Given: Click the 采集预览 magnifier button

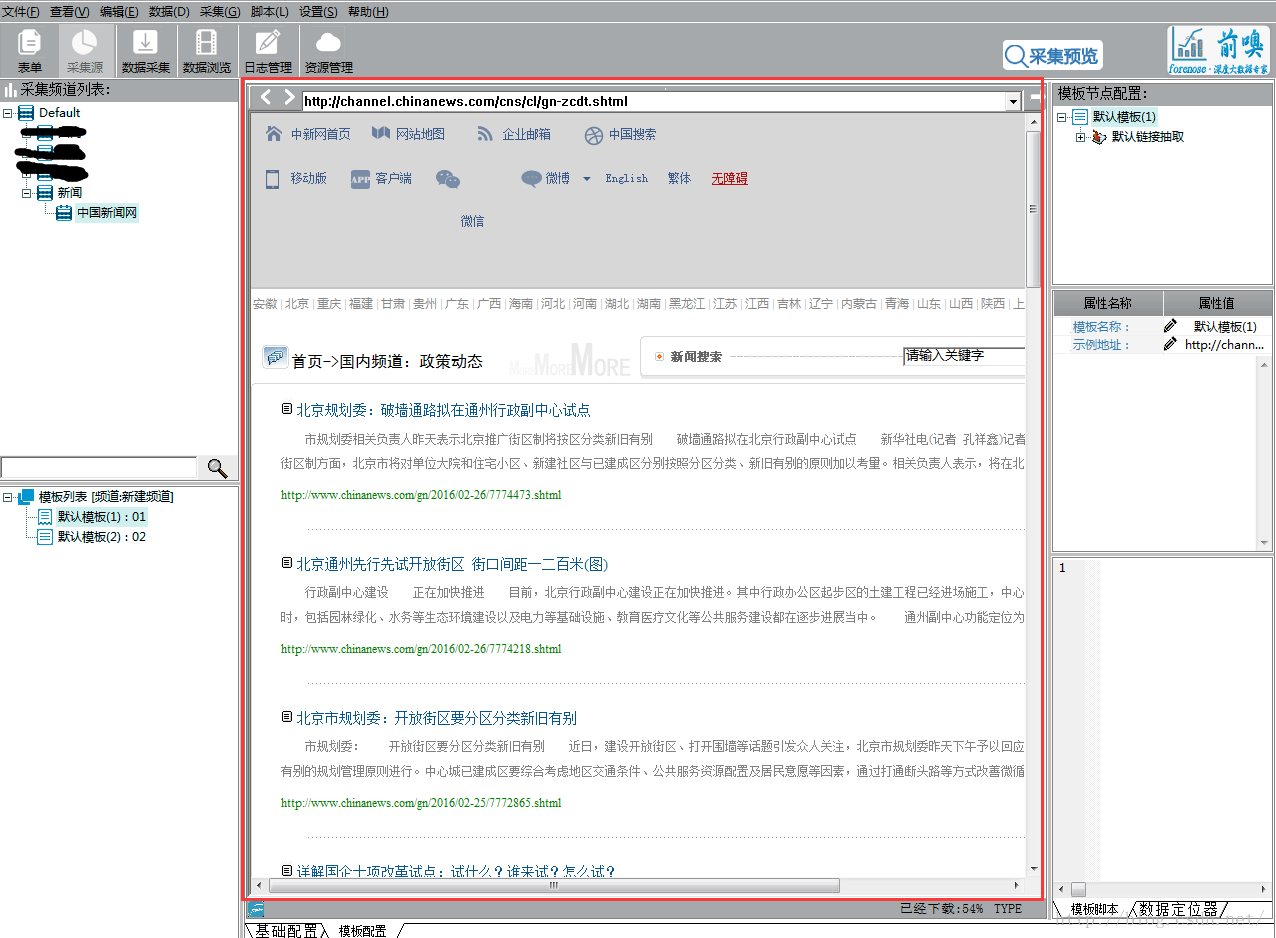Looking at the screenshot, I should click(1052, 55).
